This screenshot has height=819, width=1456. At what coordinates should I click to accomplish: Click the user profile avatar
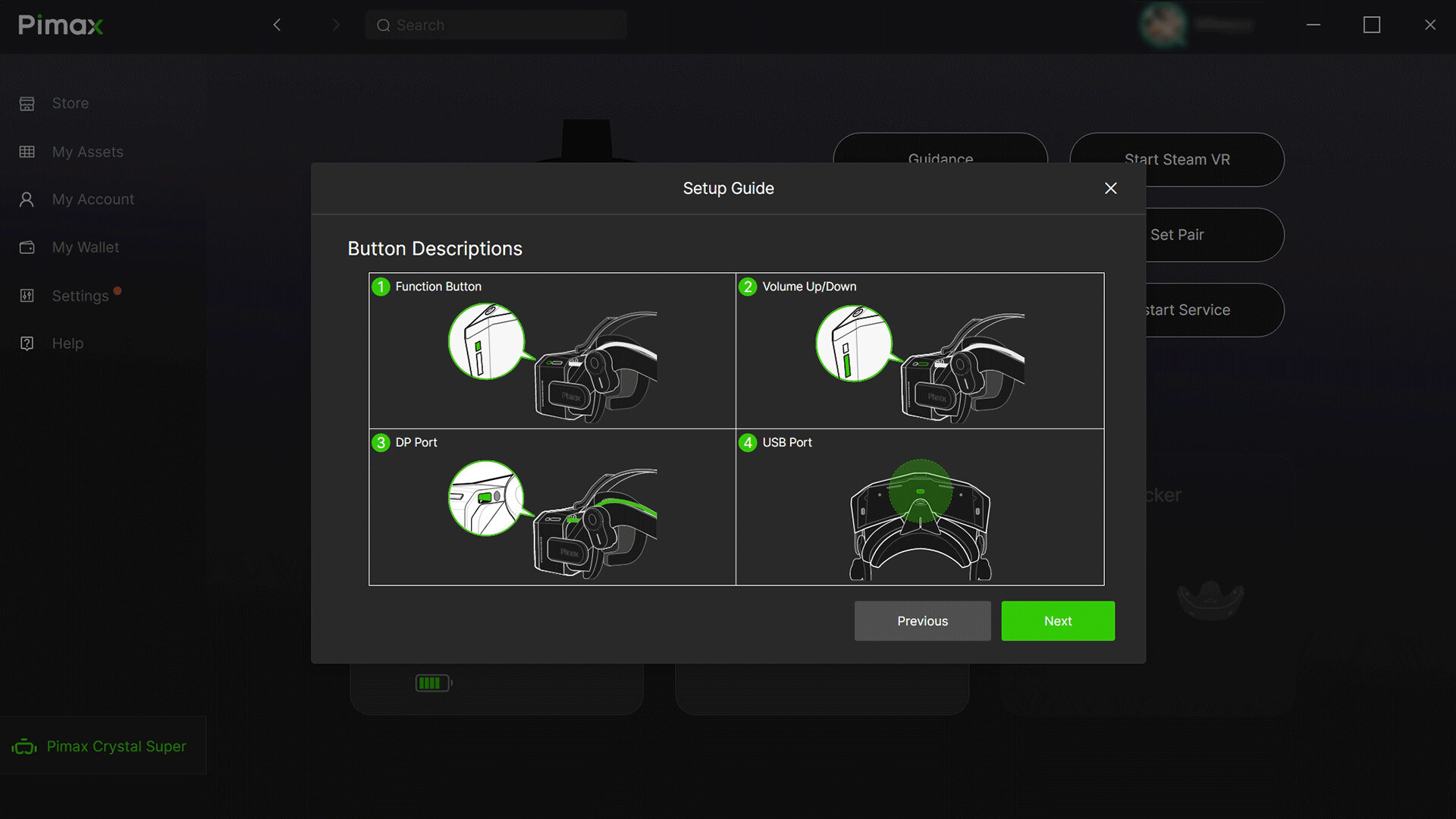pos(1164,24)
